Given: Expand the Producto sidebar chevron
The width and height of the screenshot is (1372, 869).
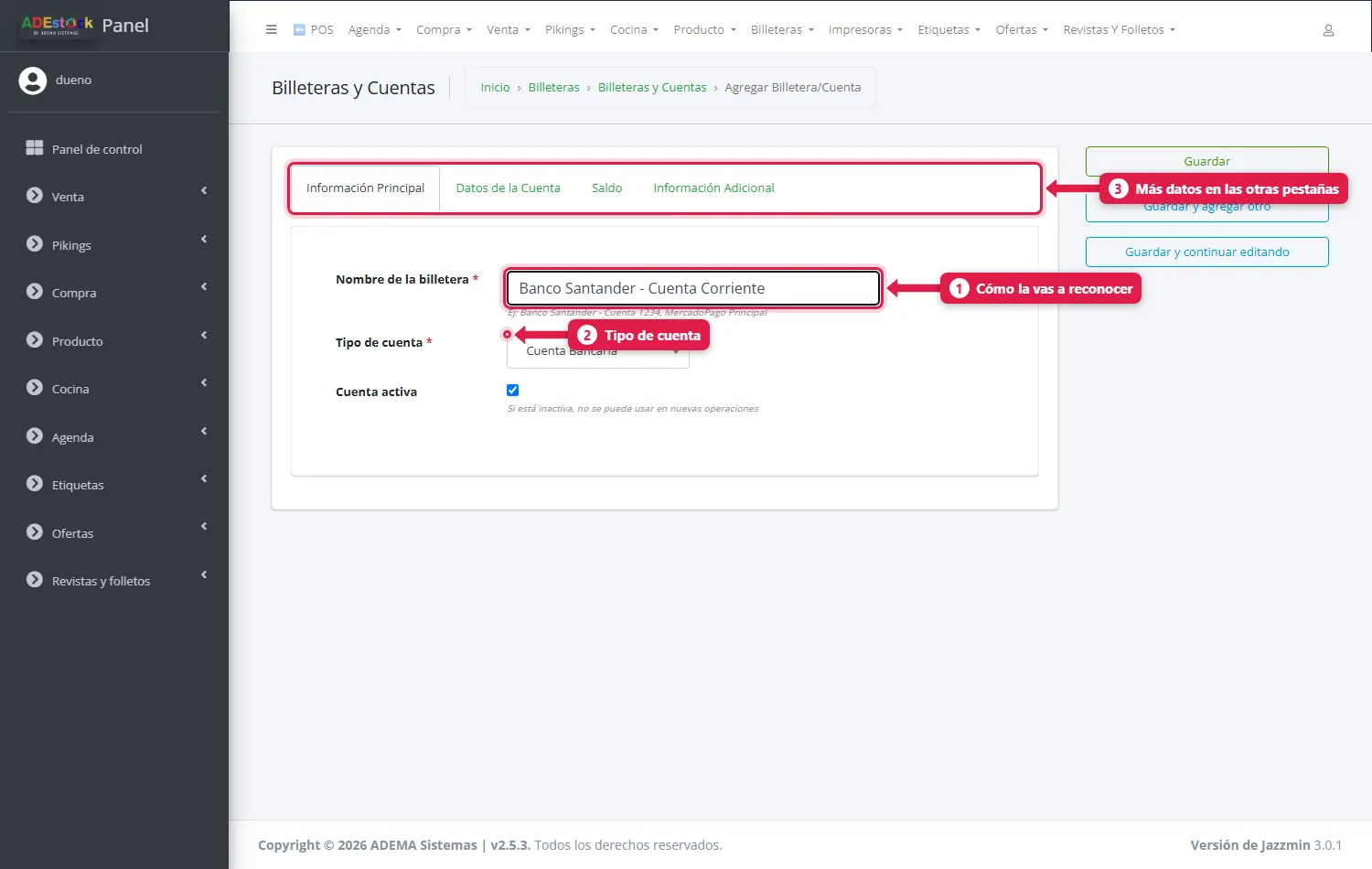Looking at the screenshot, I should [204, 336].
